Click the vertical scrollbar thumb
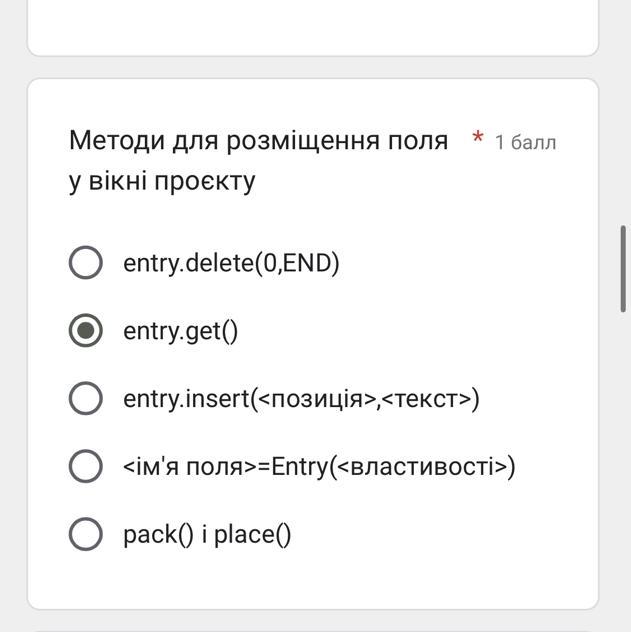The image size is (631, 632). (624, 267)
